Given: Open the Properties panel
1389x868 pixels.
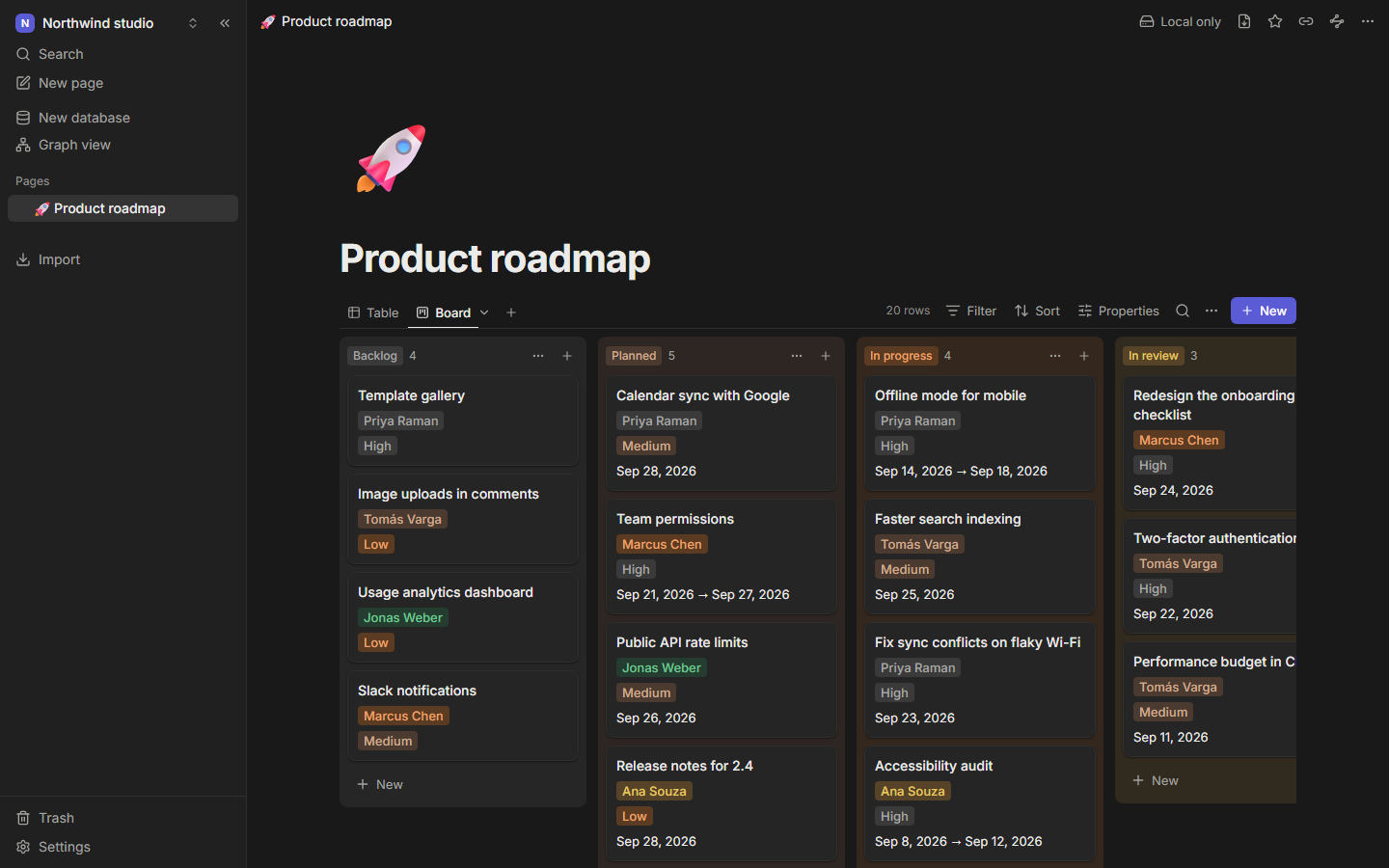Looking at the screenshot, I should (1118, 311).
